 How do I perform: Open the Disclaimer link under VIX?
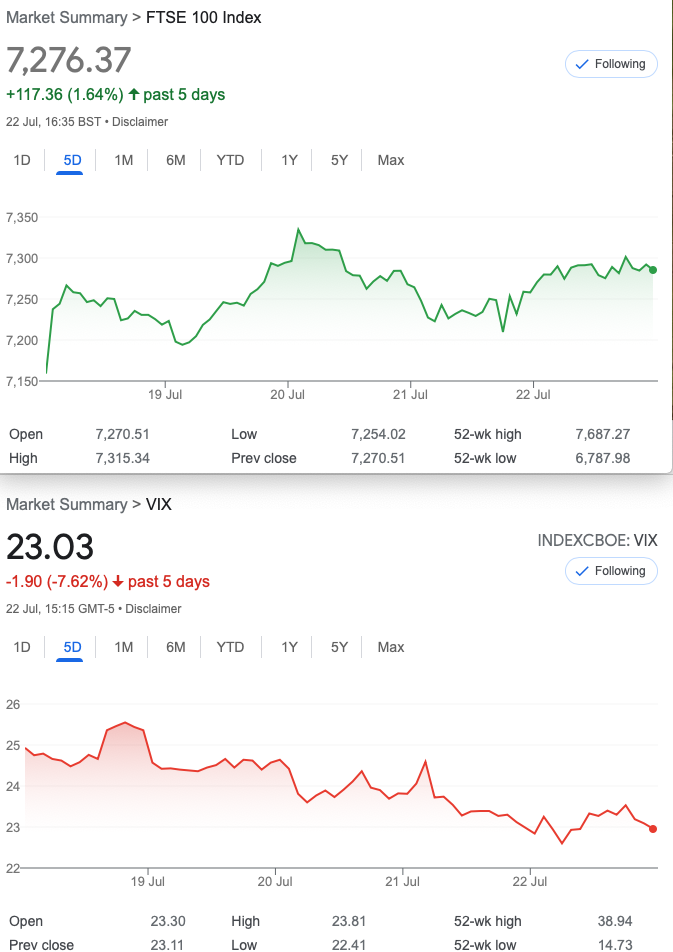[x=153, y=609]
